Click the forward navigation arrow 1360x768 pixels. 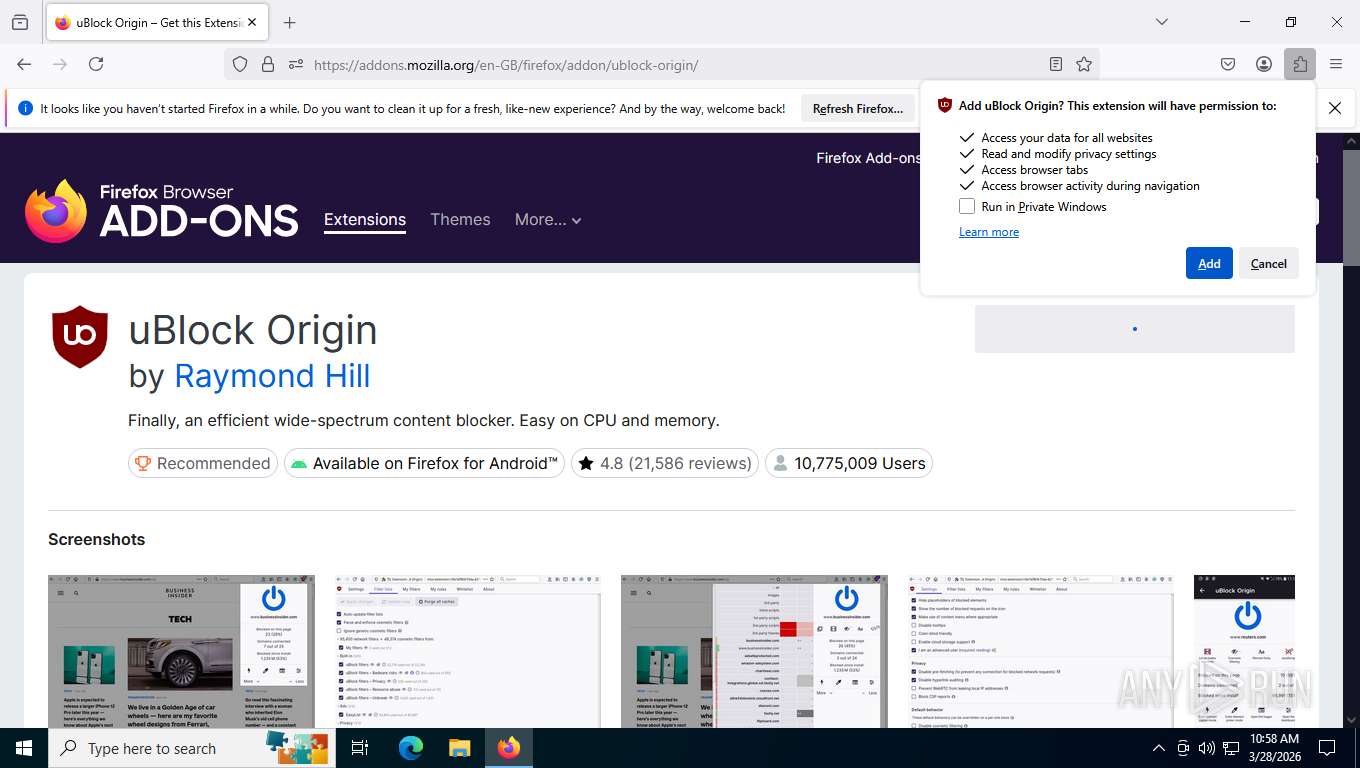pyautogui.click(x=60, y=64)
